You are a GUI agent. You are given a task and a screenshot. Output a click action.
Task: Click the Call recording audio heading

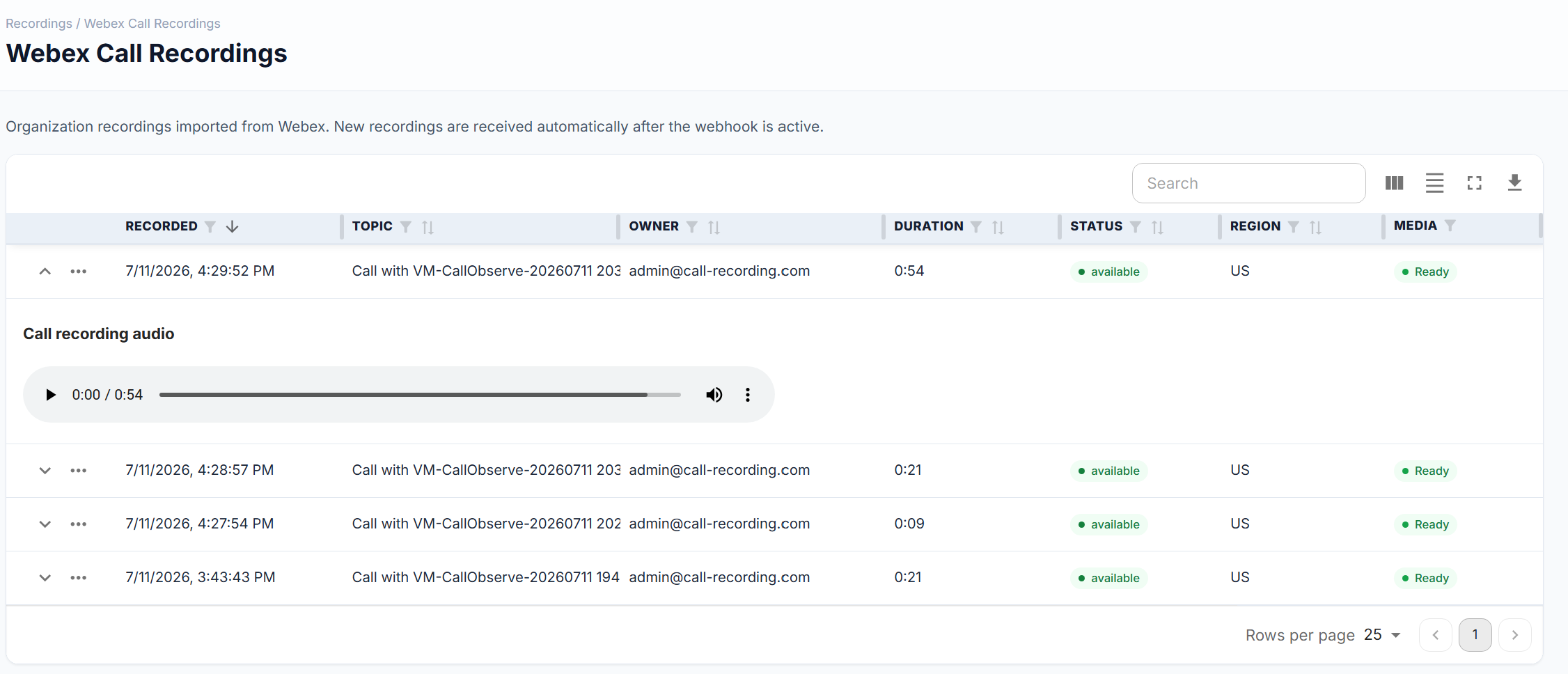pos(99,334)
